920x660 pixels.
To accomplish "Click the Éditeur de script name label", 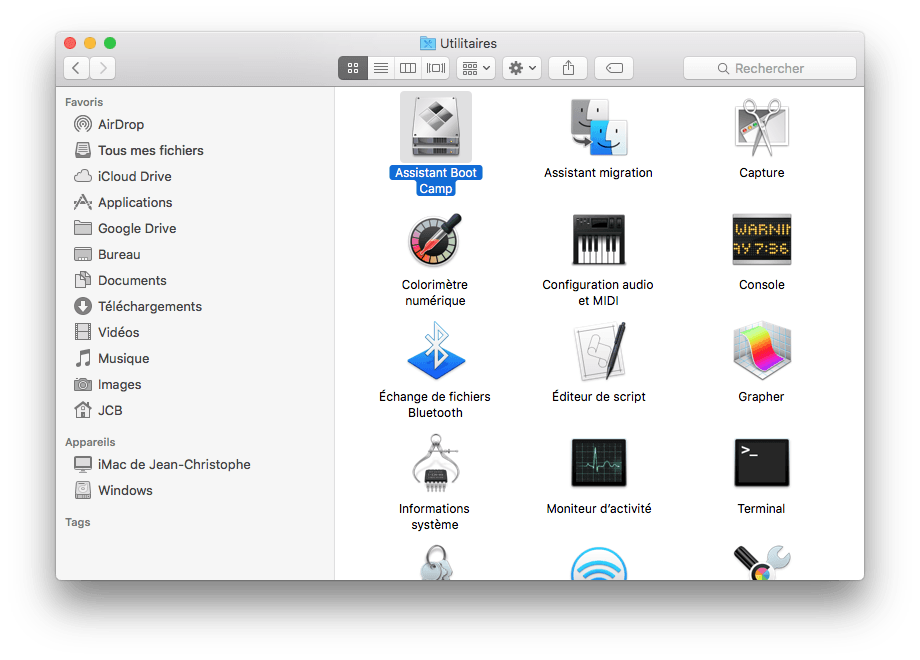I will (598, 397).
